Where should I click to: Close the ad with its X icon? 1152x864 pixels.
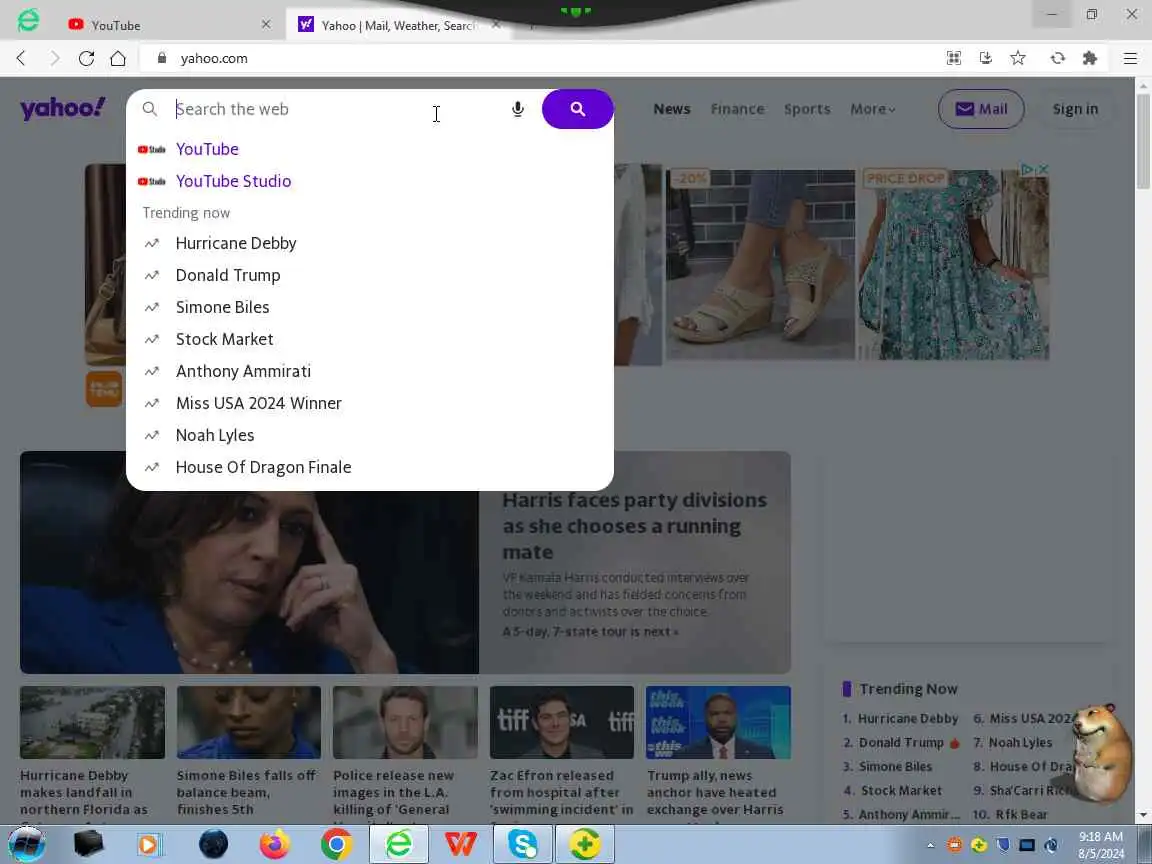(x=1042, y=170)
